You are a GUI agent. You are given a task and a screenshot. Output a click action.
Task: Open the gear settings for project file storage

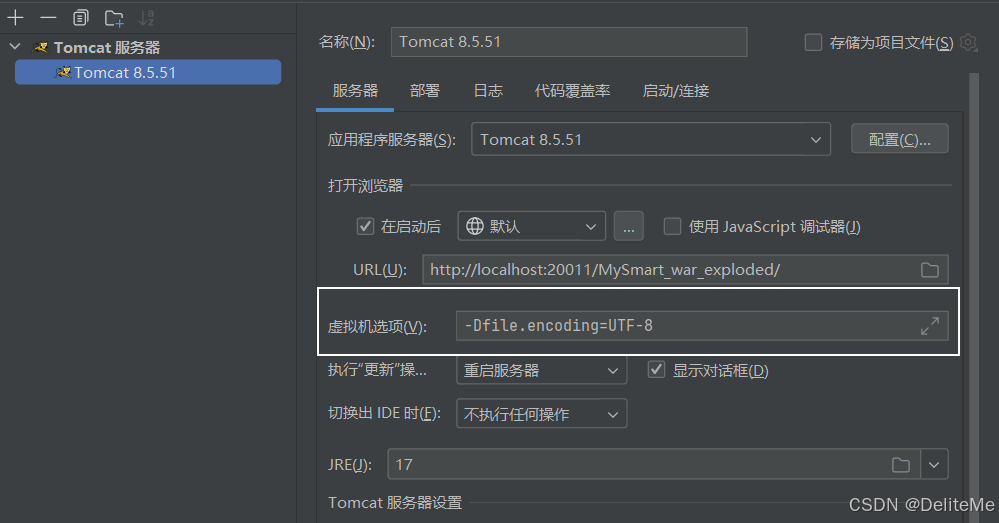tap(968, 43)
